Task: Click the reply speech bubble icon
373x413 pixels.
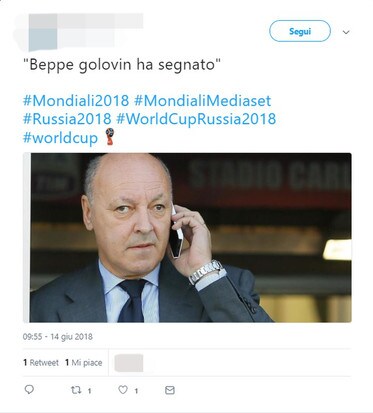Action: point(29,389)
